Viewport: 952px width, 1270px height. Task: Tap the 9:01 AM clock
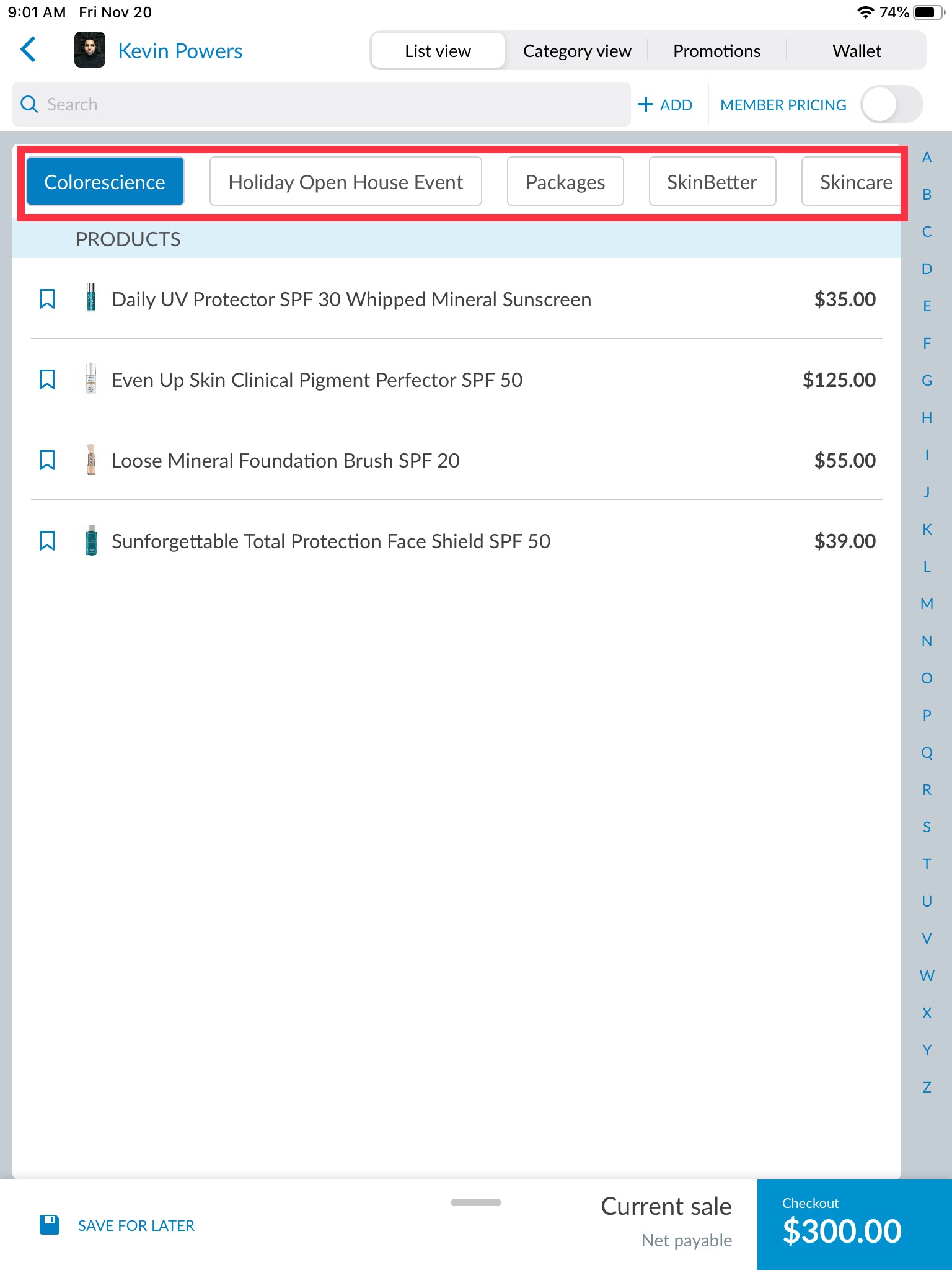pyautogui.click(x=37, y=12)
